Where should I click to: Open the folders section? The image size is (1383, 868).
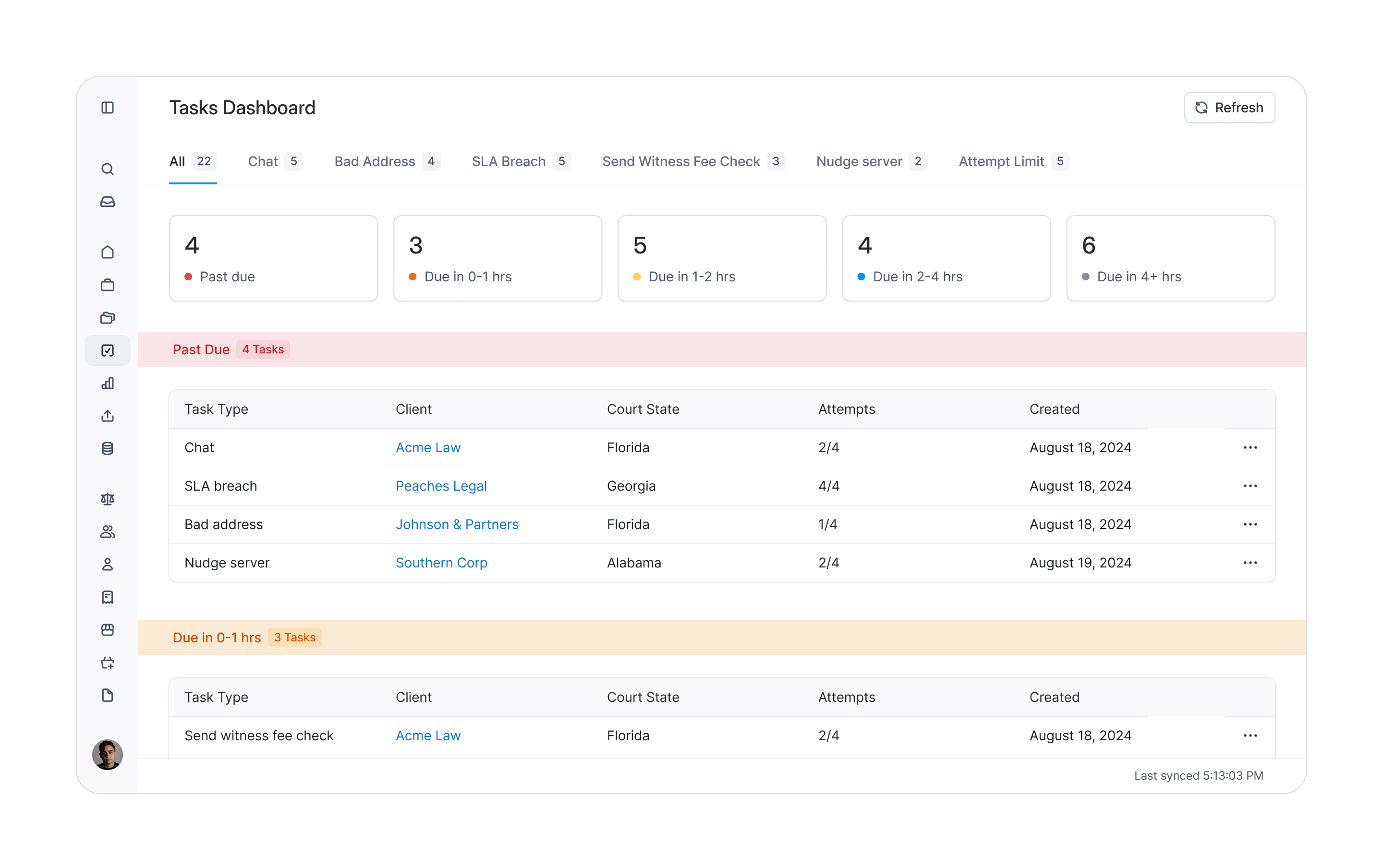tap(108, 318)
